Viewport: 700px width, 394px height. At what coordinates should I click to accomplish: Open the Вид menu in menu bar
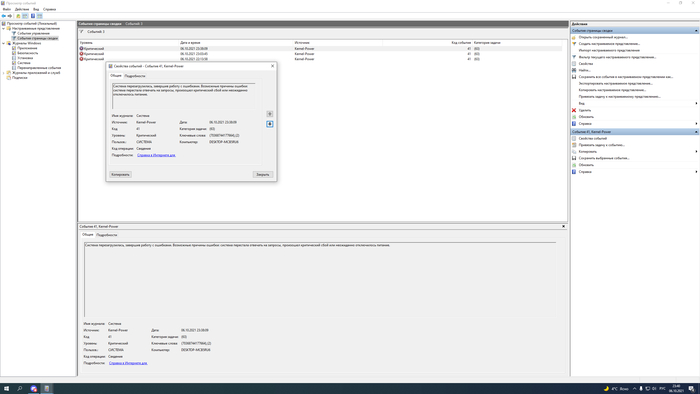click(36, 9)
